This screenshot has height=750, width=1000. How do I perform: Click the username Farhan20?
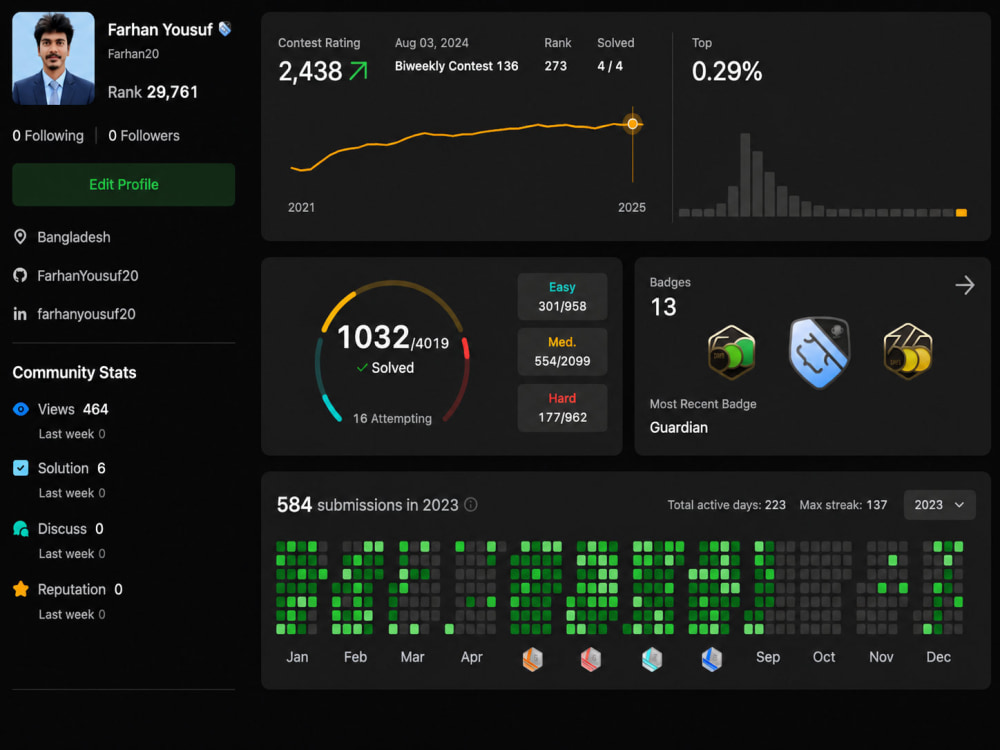click(133, 54)
